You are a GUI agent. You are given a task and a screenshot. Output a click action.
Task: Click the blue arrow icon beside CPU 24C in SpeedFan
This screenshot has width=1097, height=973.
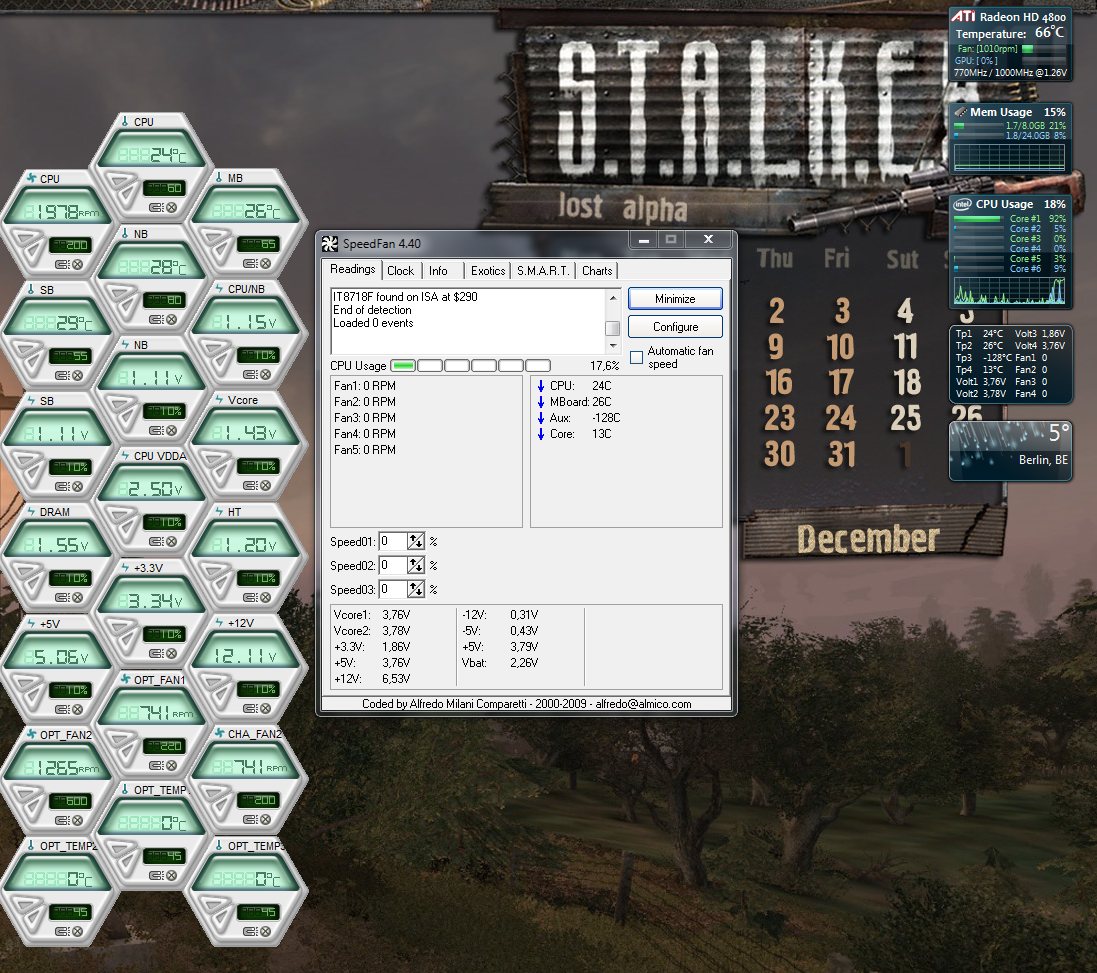coord(541,385)
